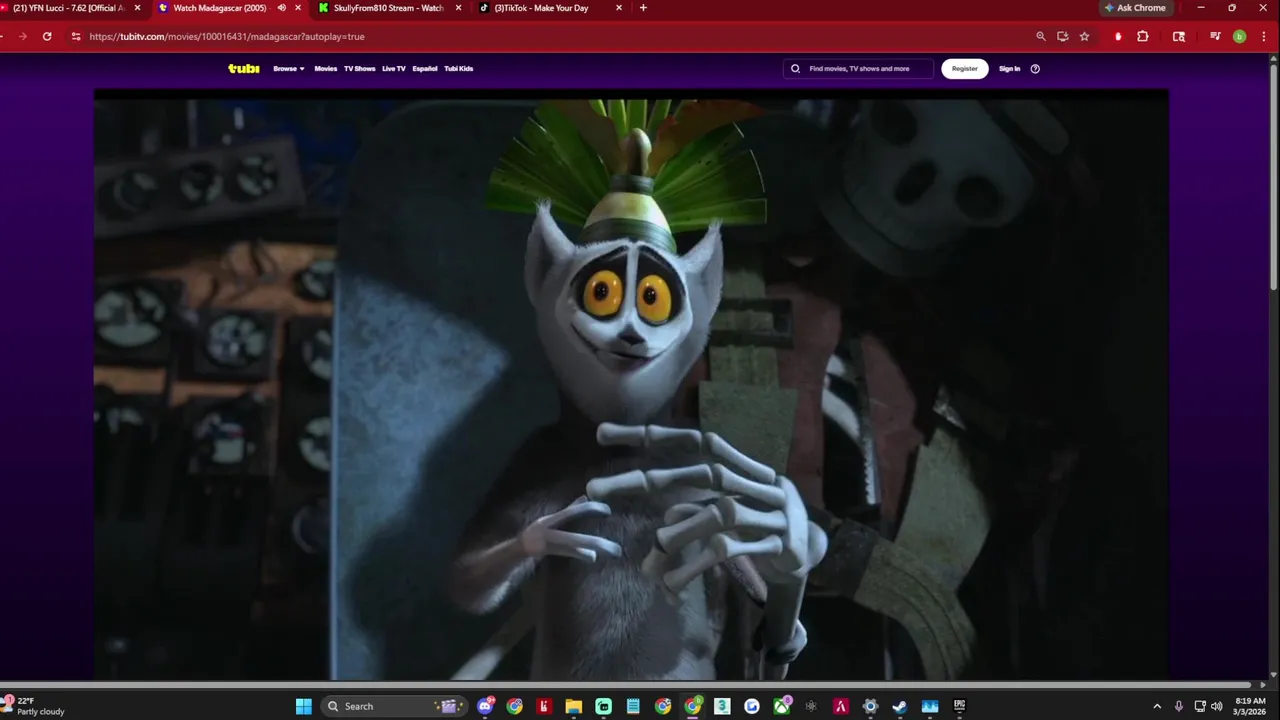This screenshot has width=1280, height=720.
Task: Open the Windows Start menu
Action: point(304,706)
